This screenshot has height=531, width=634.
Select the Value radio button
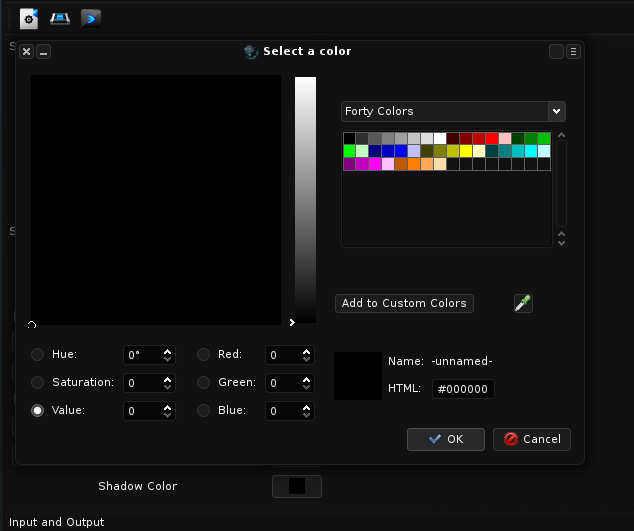[38, 410]
